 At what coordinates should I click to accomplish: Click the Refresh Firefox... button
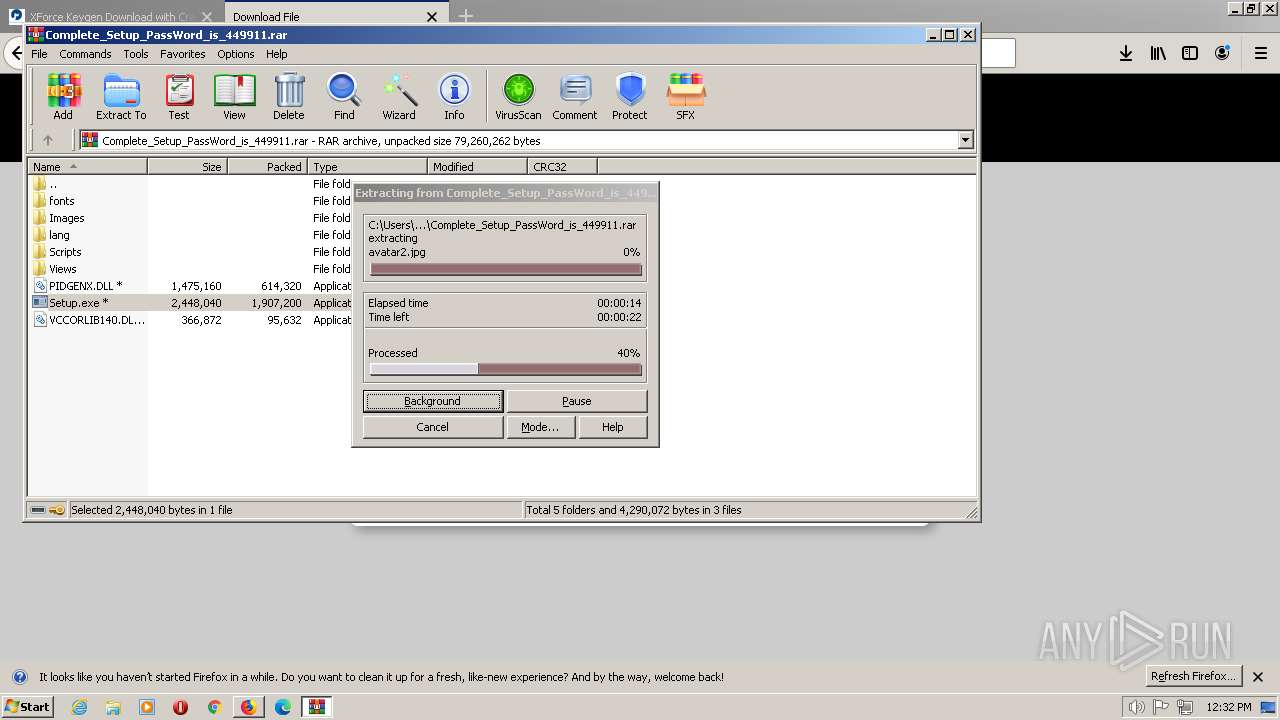[x=1193, y=676]
